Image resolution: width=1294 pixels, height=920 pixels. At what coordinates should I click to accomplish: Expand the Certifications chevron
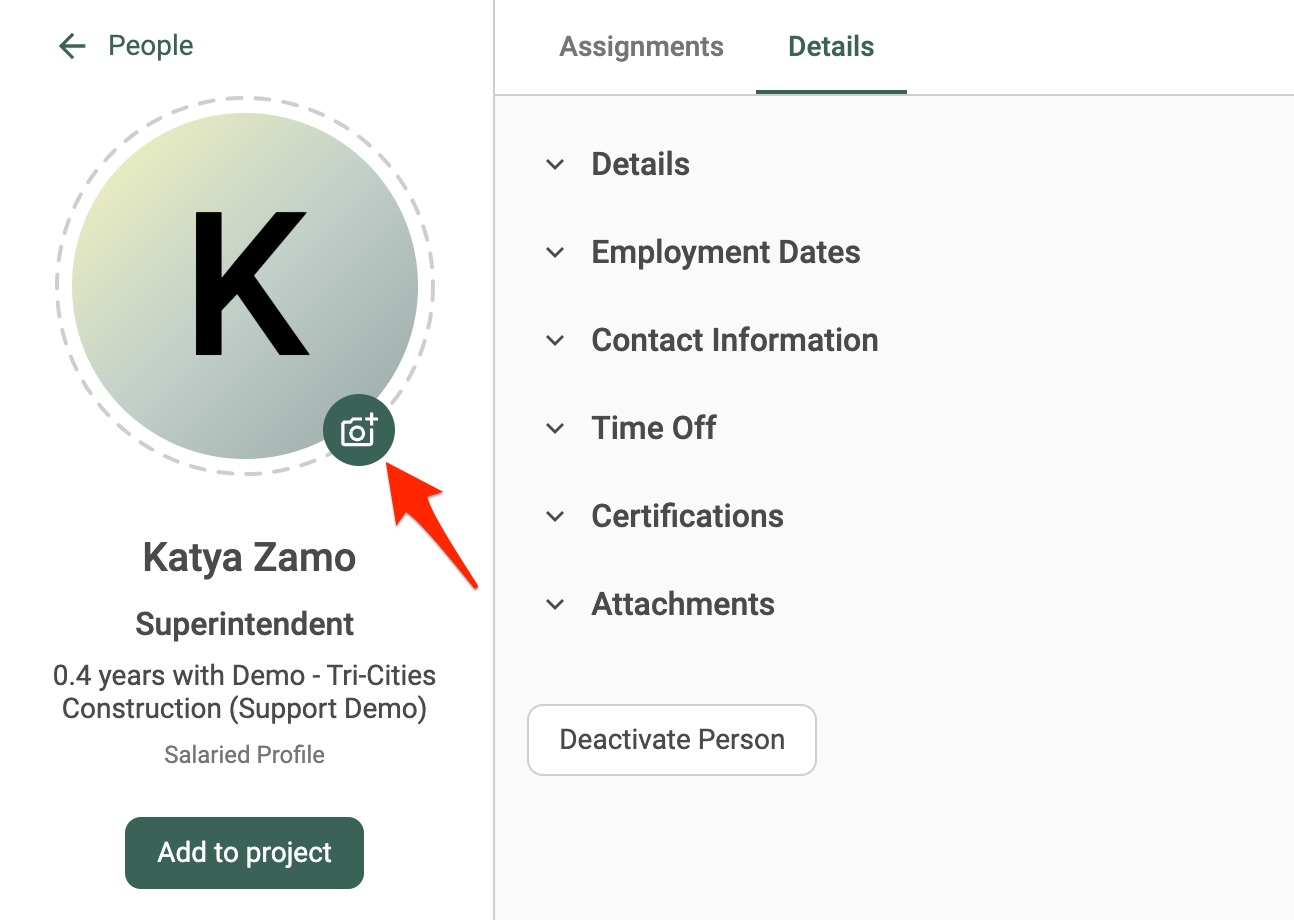pyautogui.click(x=555, y=516)
